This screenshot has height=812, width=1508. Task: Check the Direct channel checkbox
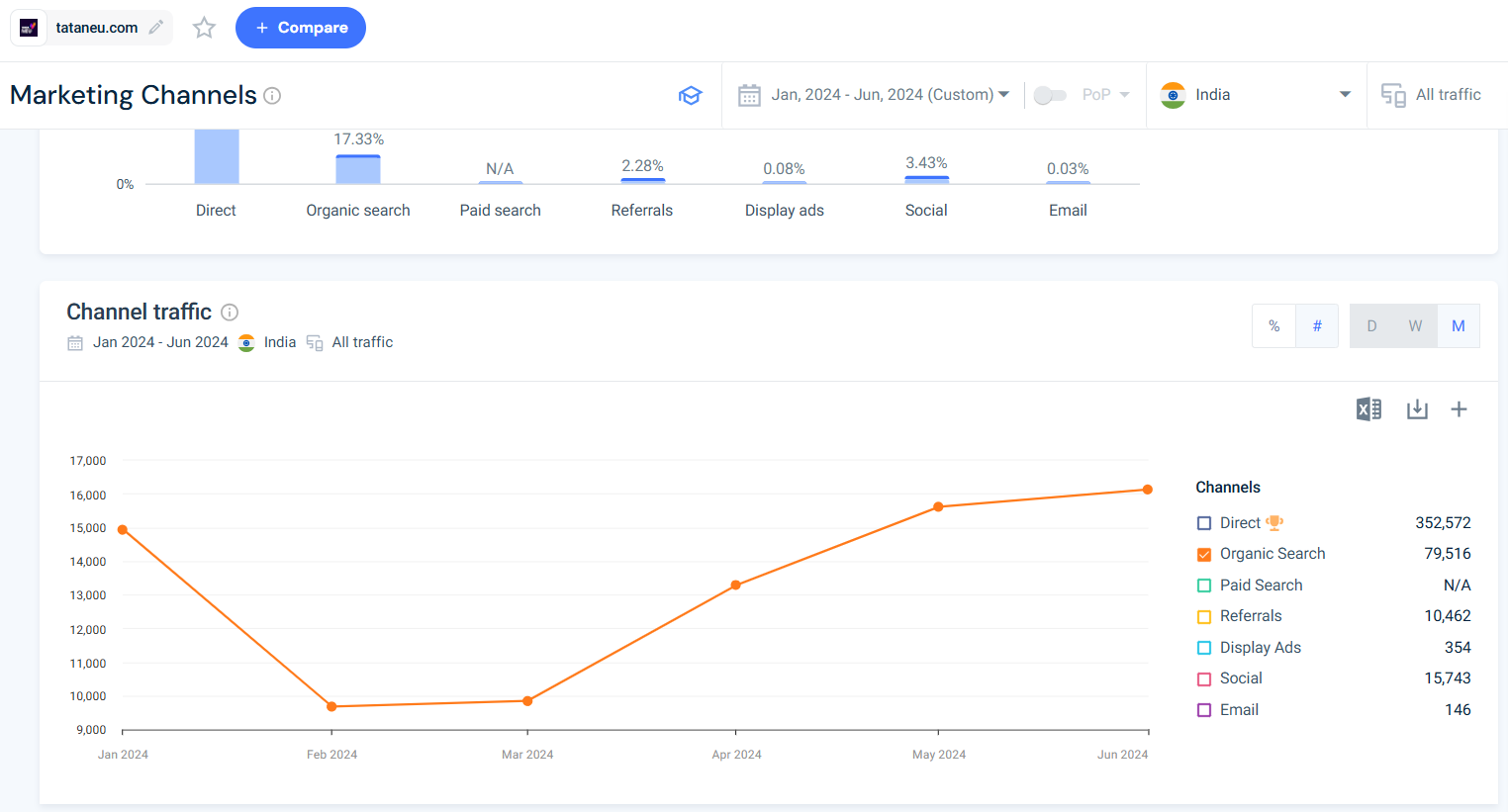pyautogui.click(x=1204, y=523)
